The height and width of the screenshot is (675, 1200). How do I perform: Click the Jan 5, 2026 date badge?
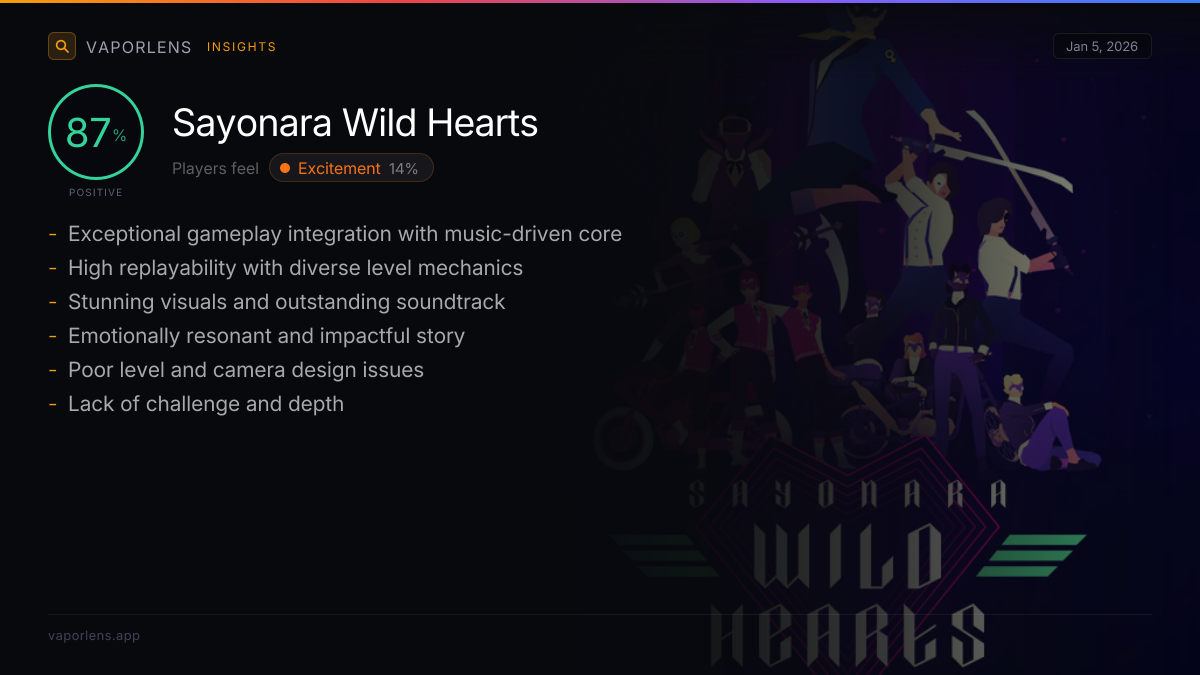click(1102, 46)
